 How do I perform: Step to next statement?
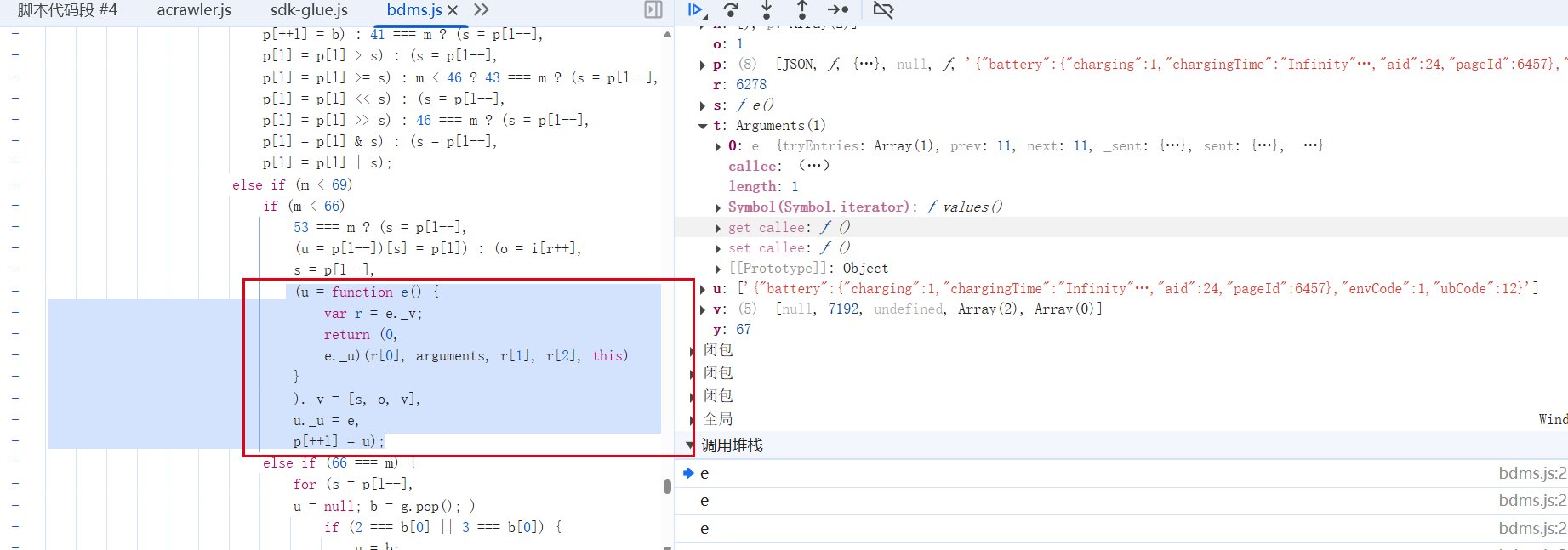[838, 10]
